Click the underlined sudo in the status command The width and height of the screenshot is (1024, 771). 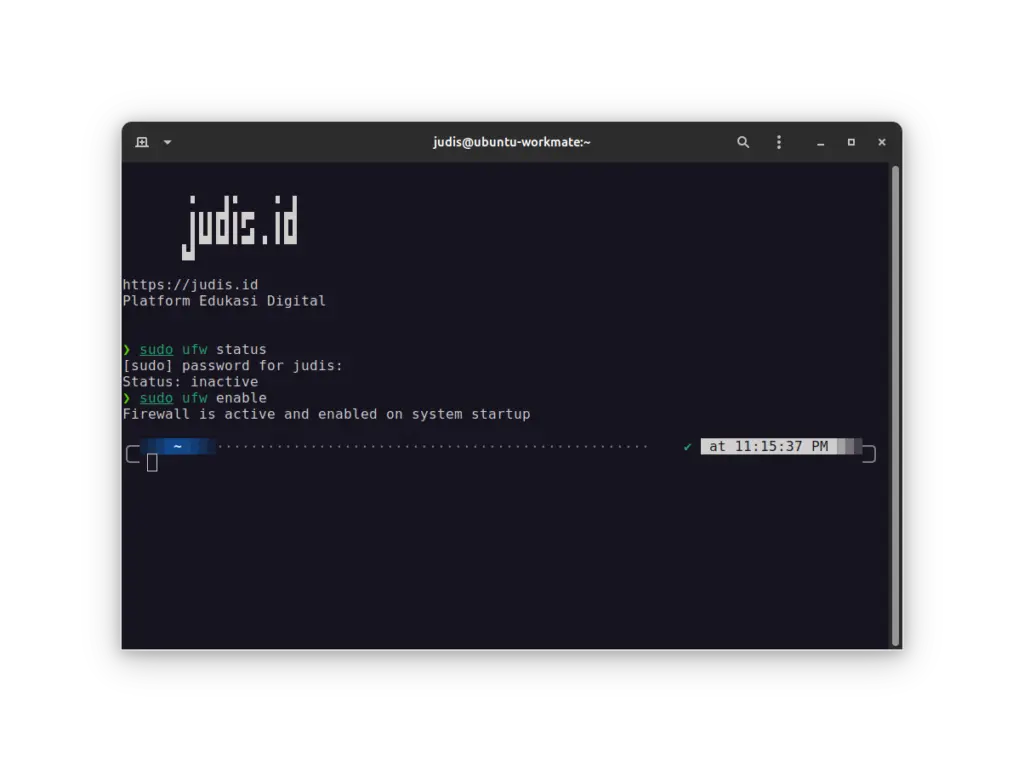click(156, 349)
